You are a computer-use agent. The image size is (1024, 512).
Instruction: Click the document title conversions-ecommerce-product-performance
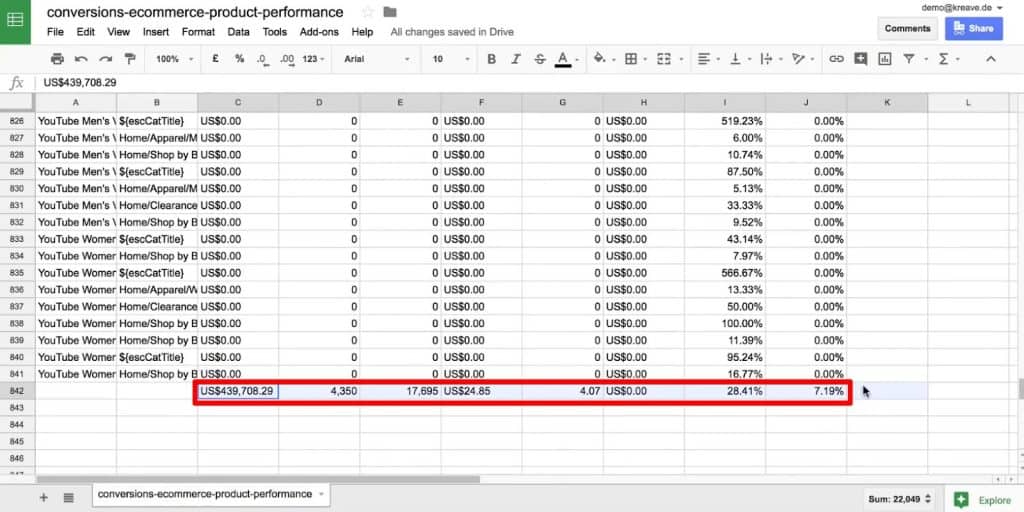195,12
